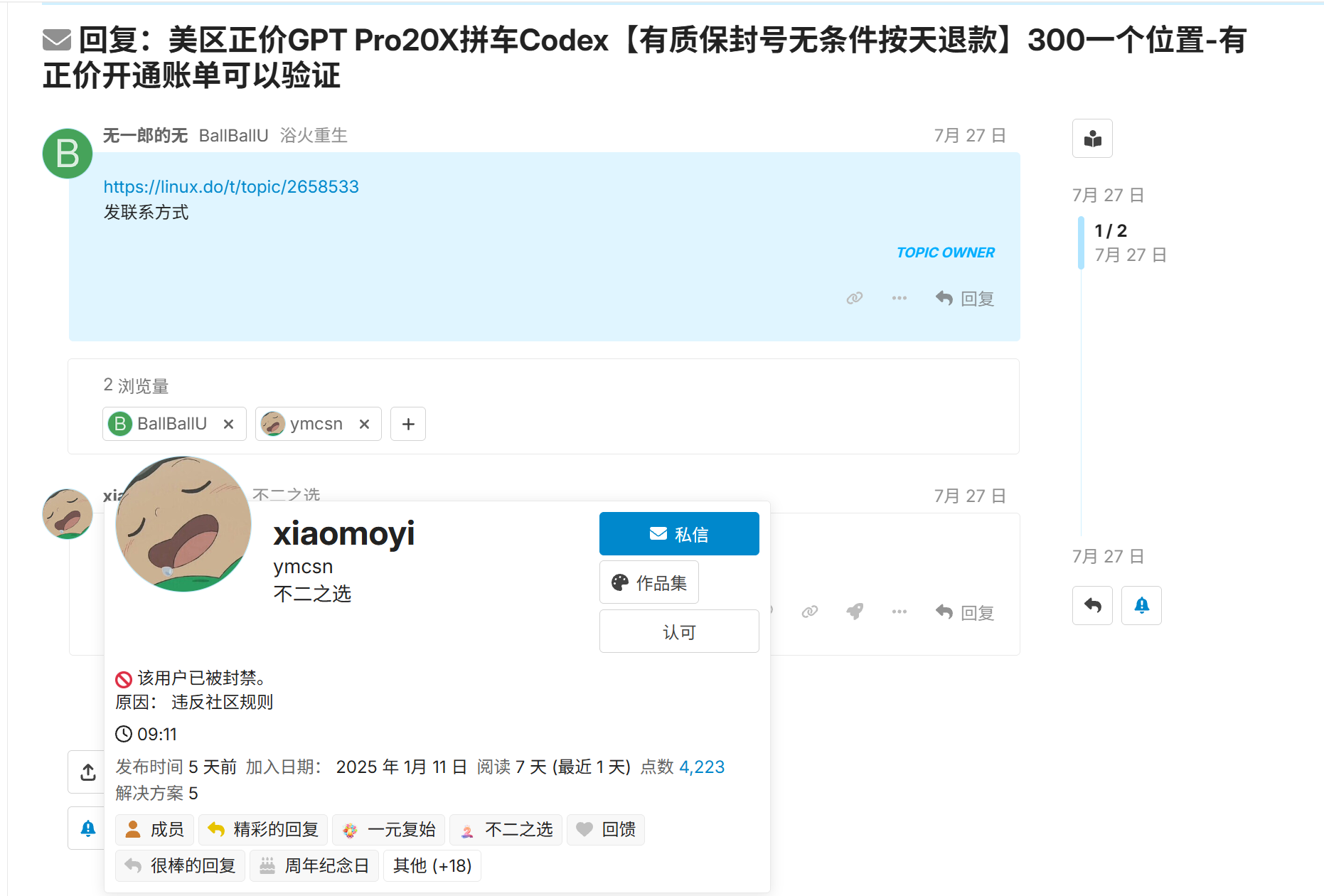Click the 1 / 2 timeline position indicator

pyautogui.click(x=1111, y=230)
